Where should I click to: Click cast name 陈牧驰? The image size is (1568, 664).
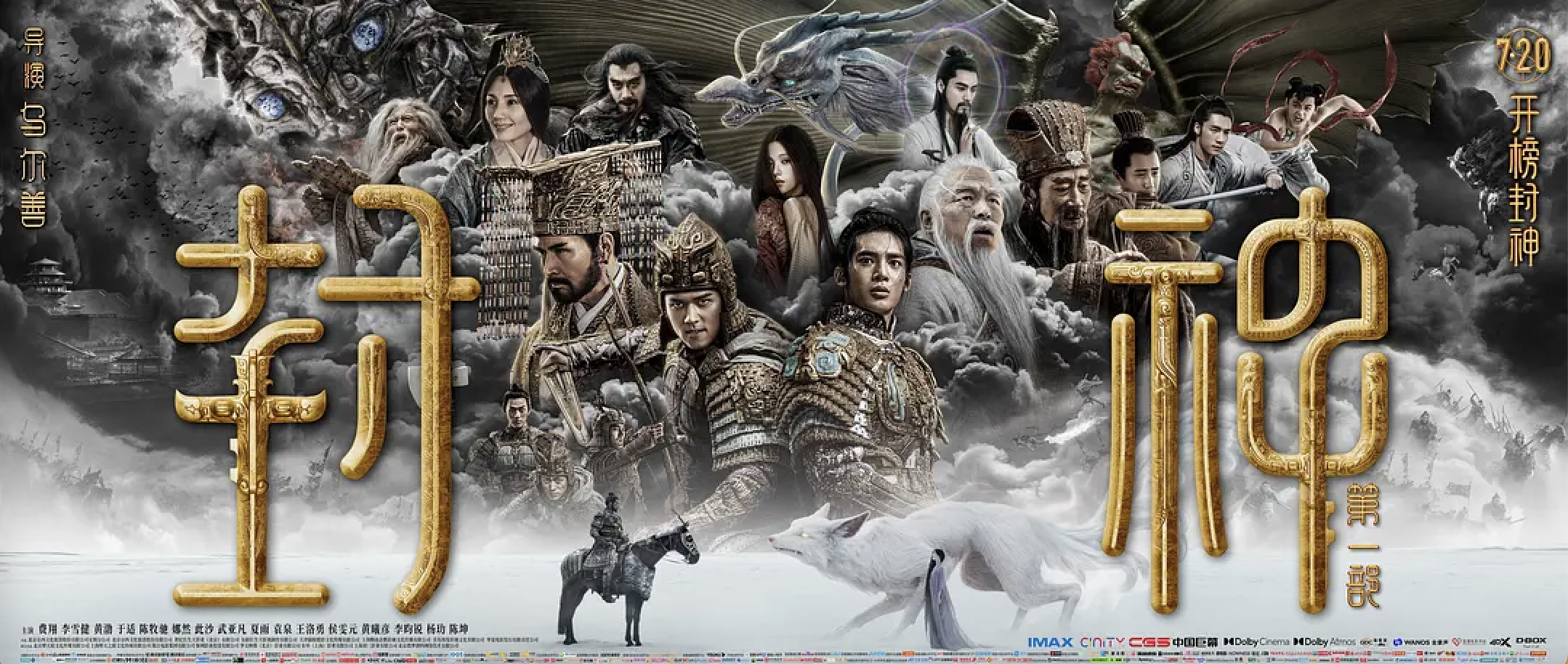pos(153,629)
